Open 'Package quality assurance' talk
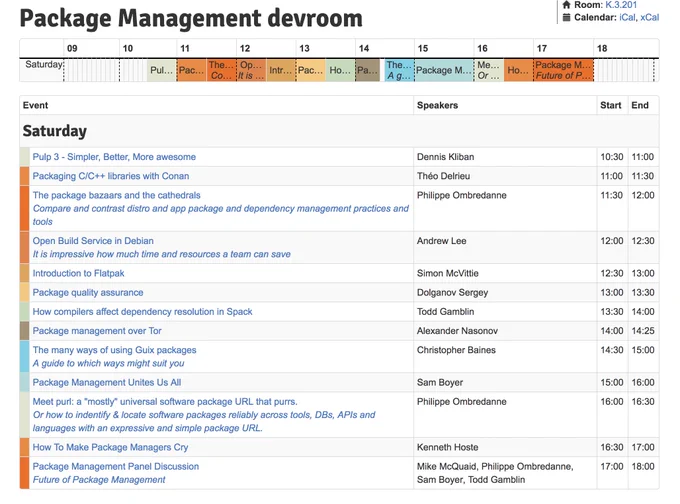 [x=88, y=292]
